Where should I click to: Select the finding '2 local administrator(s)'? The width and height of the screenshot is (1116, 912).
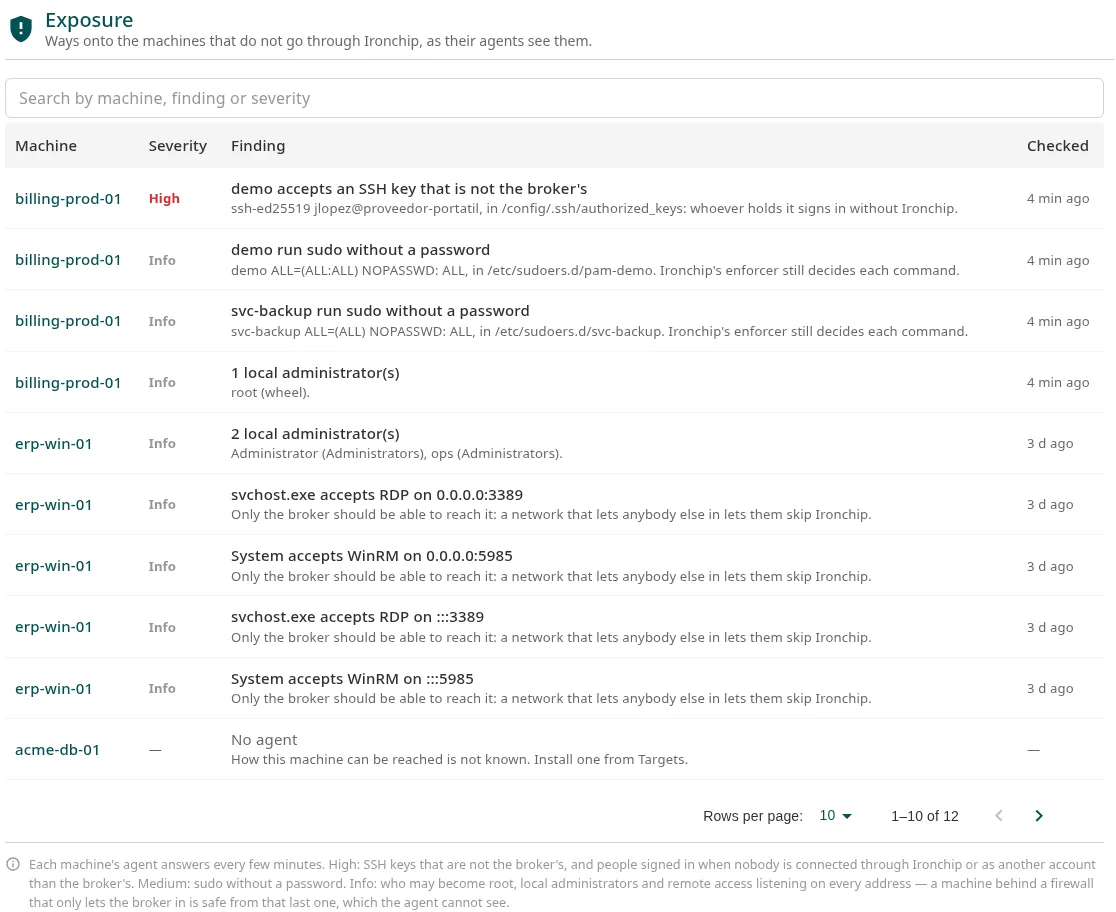[x=315, y=434]
